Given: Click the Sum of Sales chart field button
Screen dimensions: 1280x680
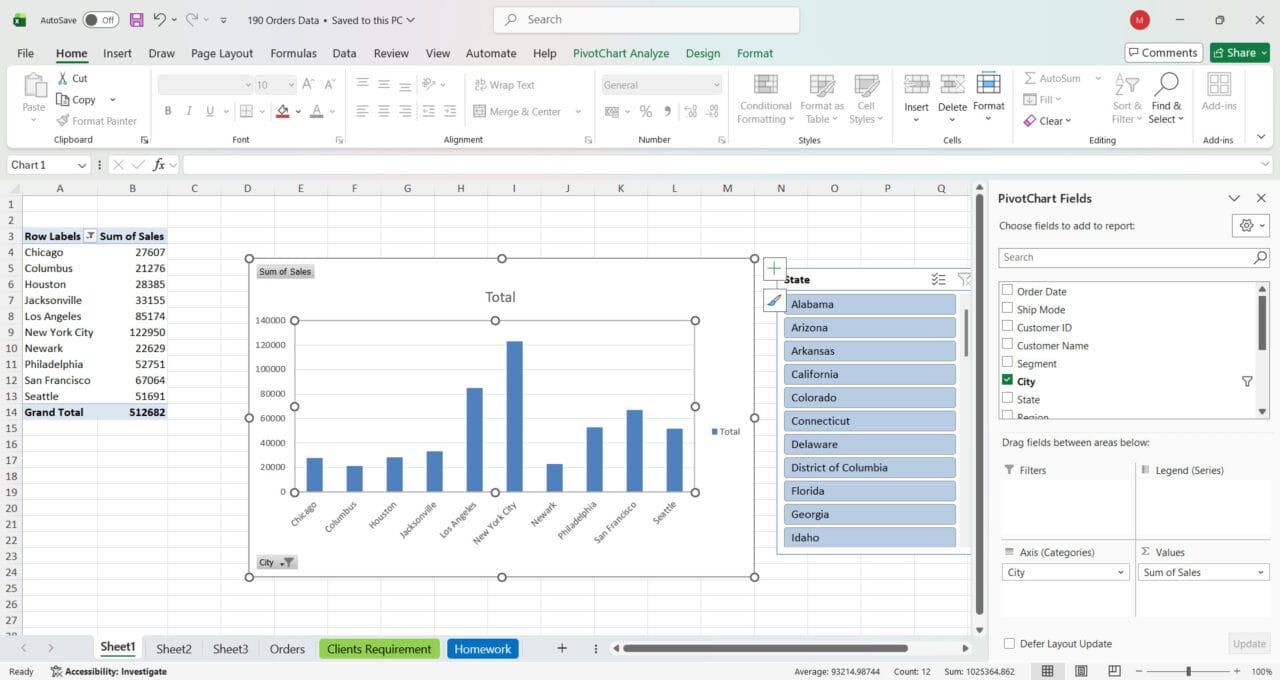Looking at the screenshot, I should (285, 271).
